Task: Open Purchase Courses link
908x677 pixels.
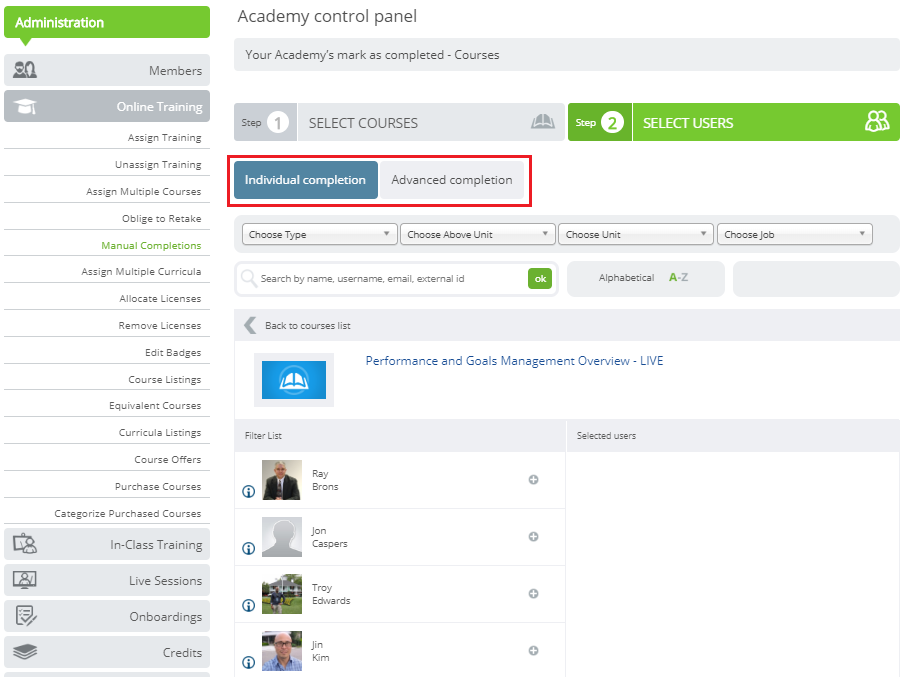Action: click(x=158, y=486)
